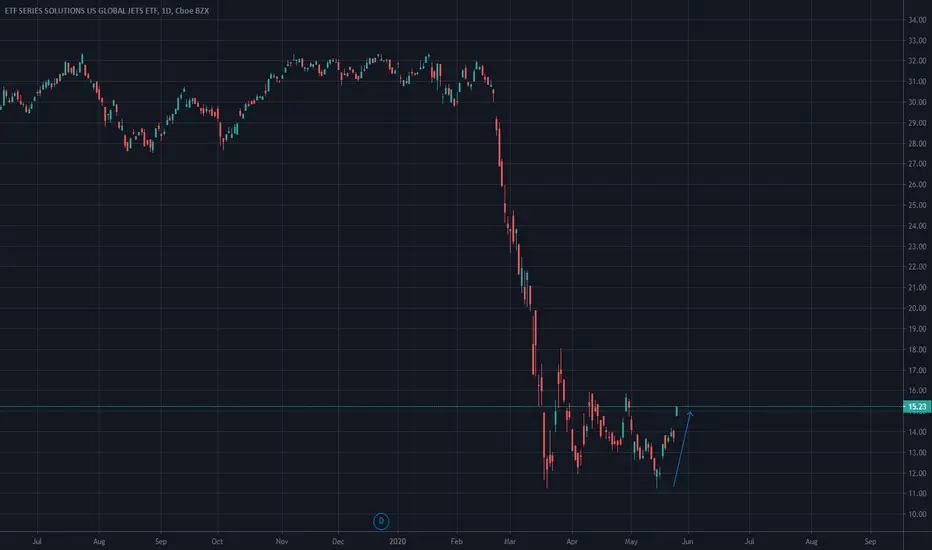The image size is (932, 550).
Task: Click the first Aug label on time axis
Action: pos(99,542)
